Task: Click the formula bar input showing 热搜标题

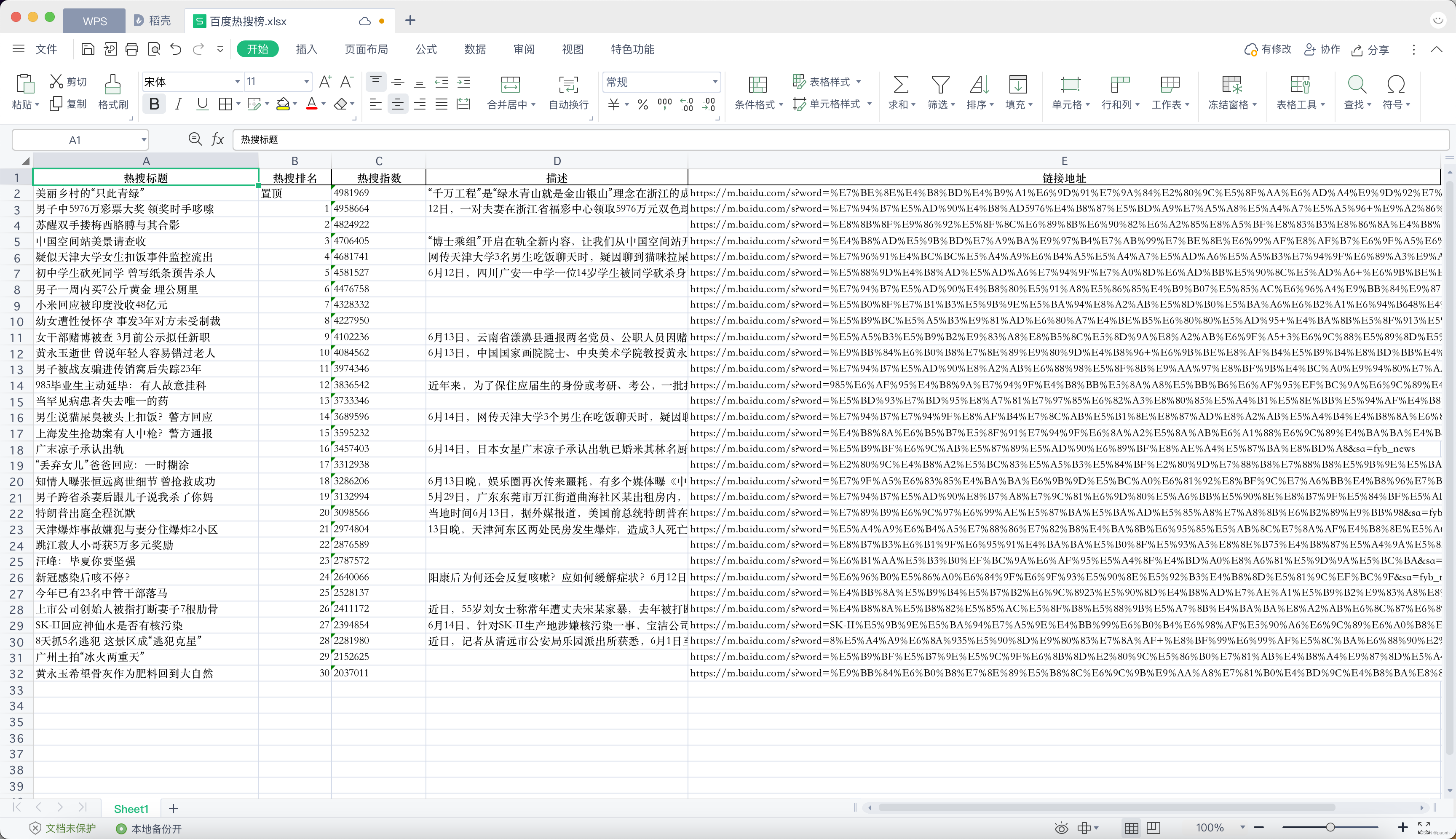Action: tap(840, 139)
